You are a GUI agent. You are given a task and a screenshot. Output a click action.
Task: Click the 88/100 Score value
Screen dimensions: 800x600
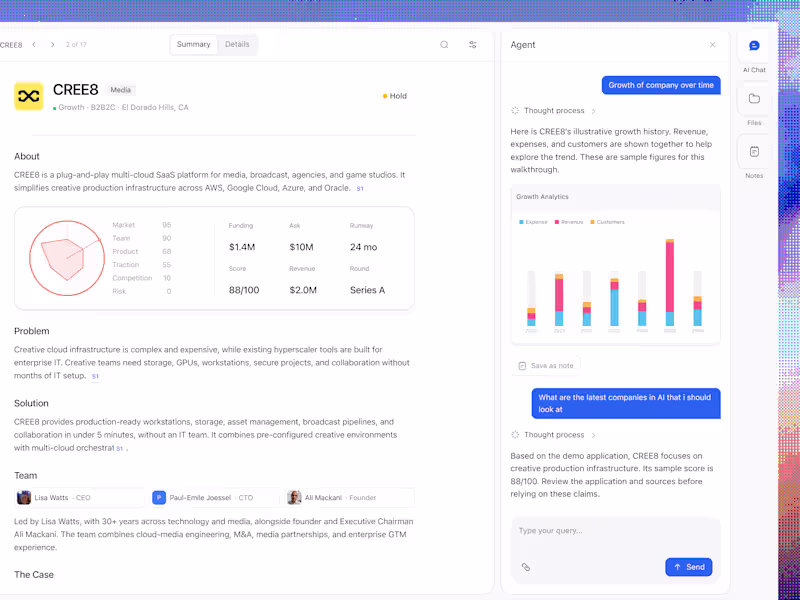tap(244, 290)
